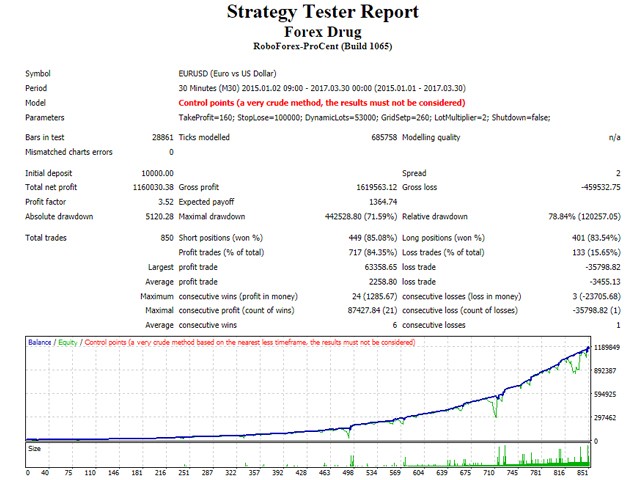Select the Largest profit trade value 63358.65
This screenshot has width=640, height=480.
coord(380,267)
